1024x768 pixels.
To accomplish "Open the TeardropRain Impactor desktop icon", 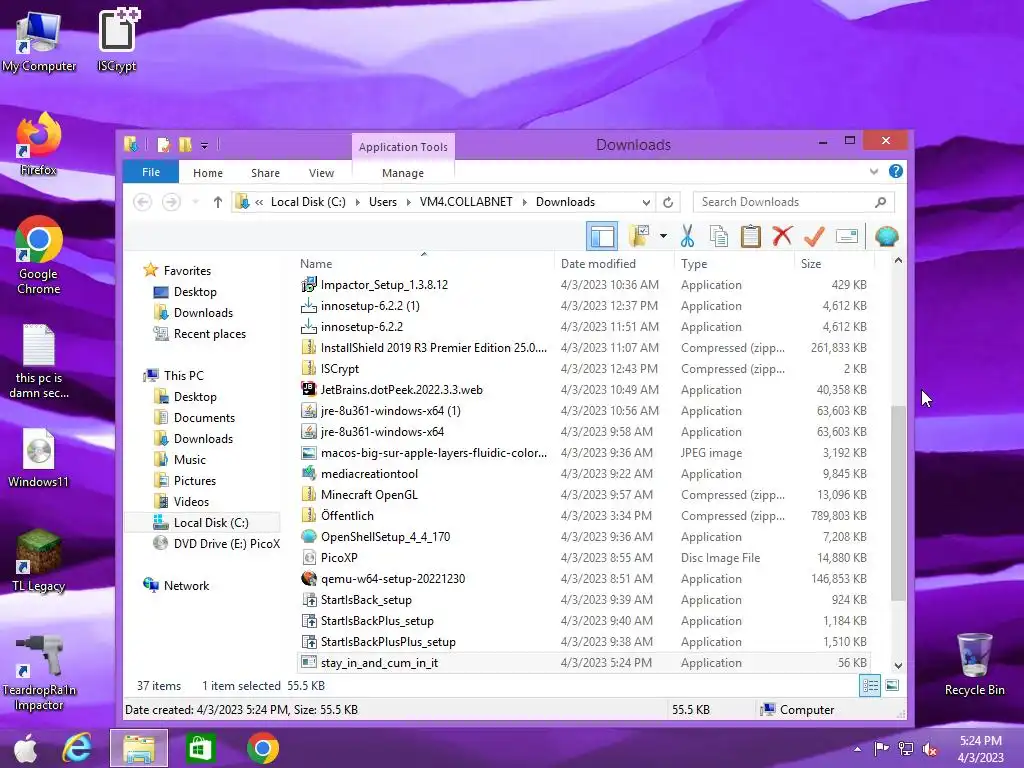I will tap(39, 673).
